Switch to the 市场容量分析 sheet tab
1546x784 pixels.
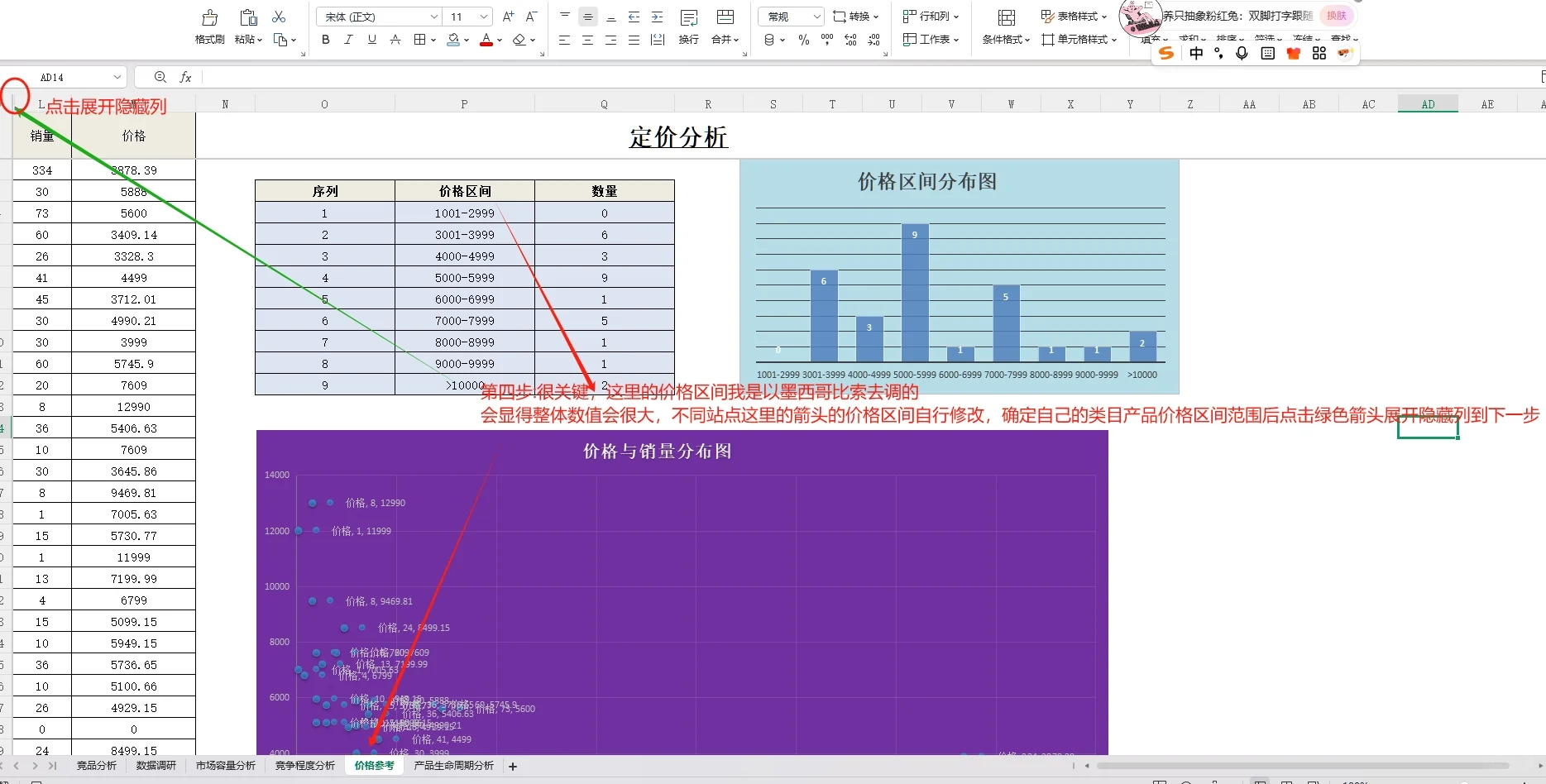(x=226, y=766)
